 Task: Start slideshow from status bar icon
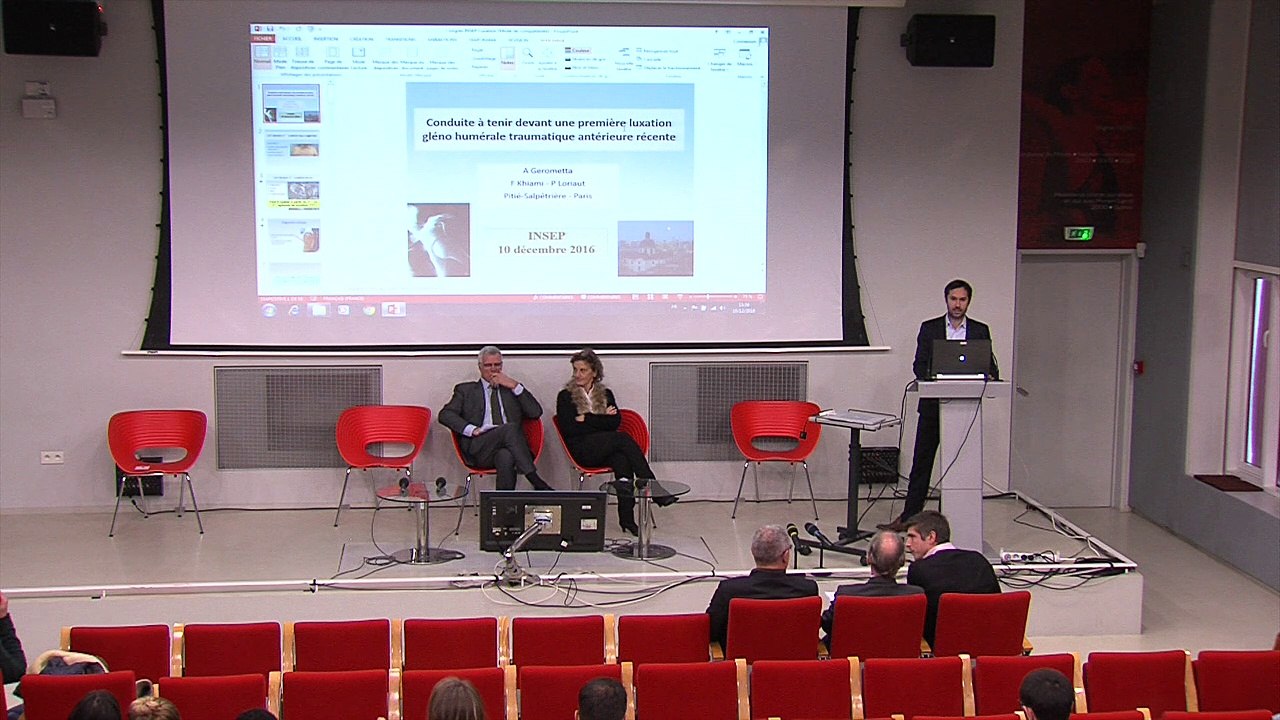679,297
